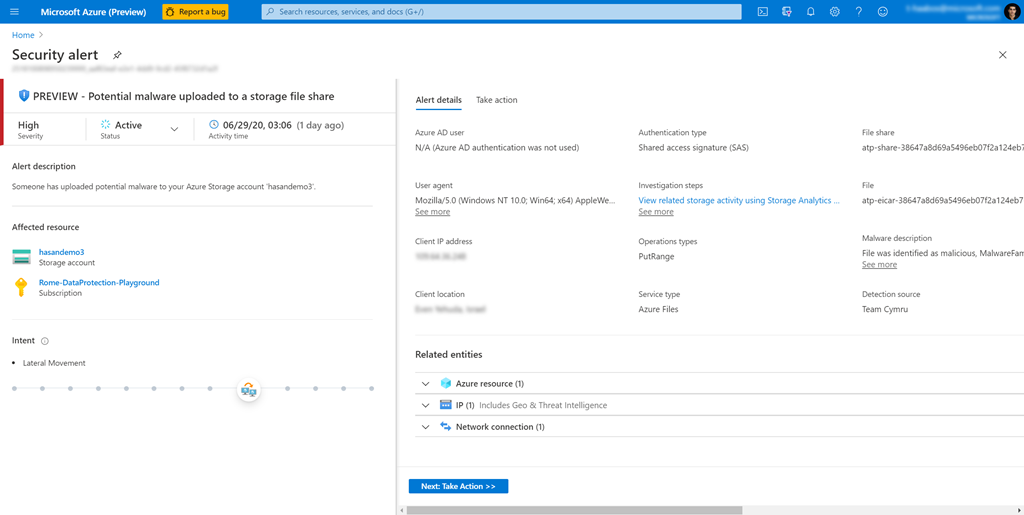
Task: Click the feedback smiley icon
Action: click(882, 12)
